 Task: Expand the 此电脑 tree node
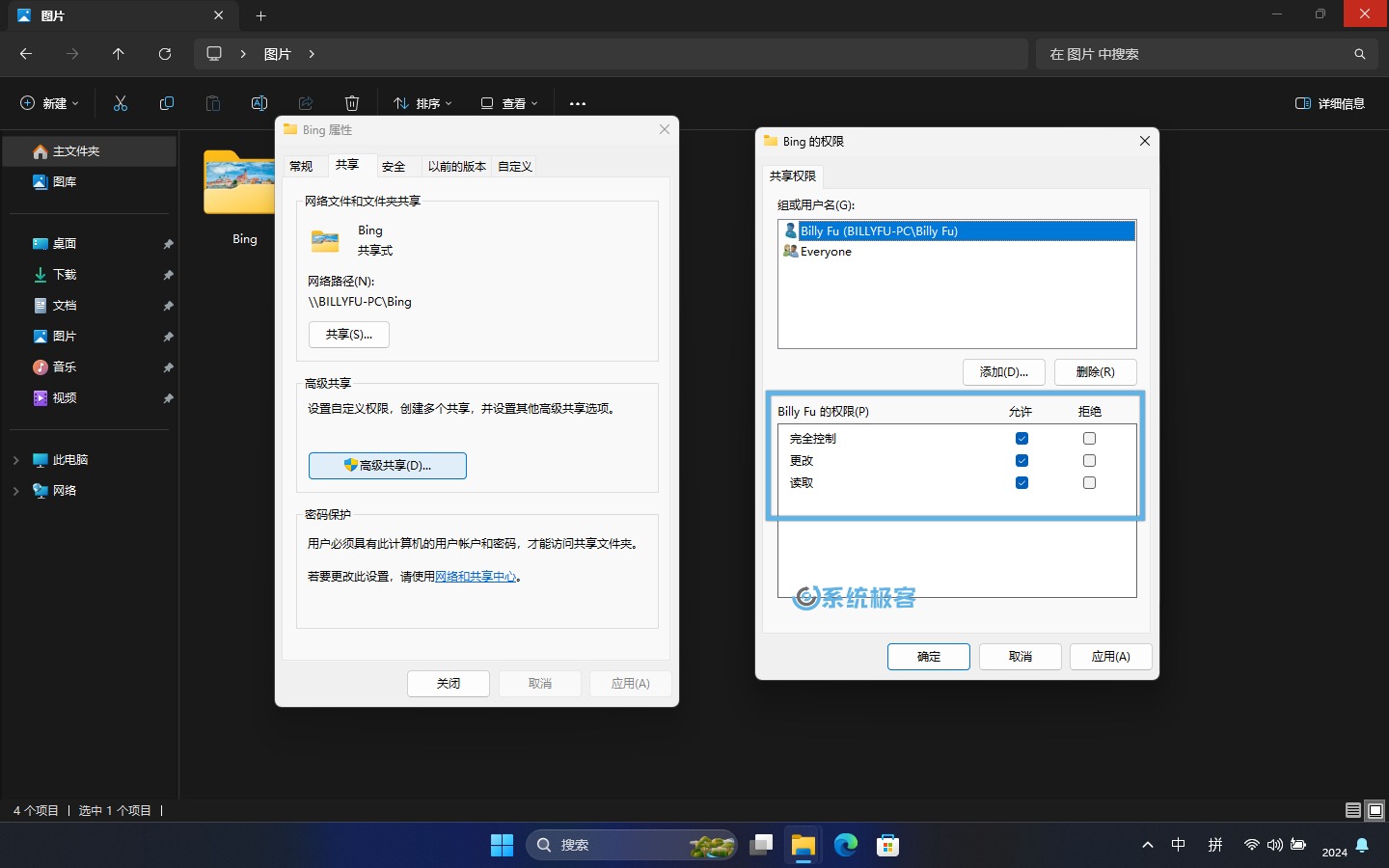coord(15,460)
